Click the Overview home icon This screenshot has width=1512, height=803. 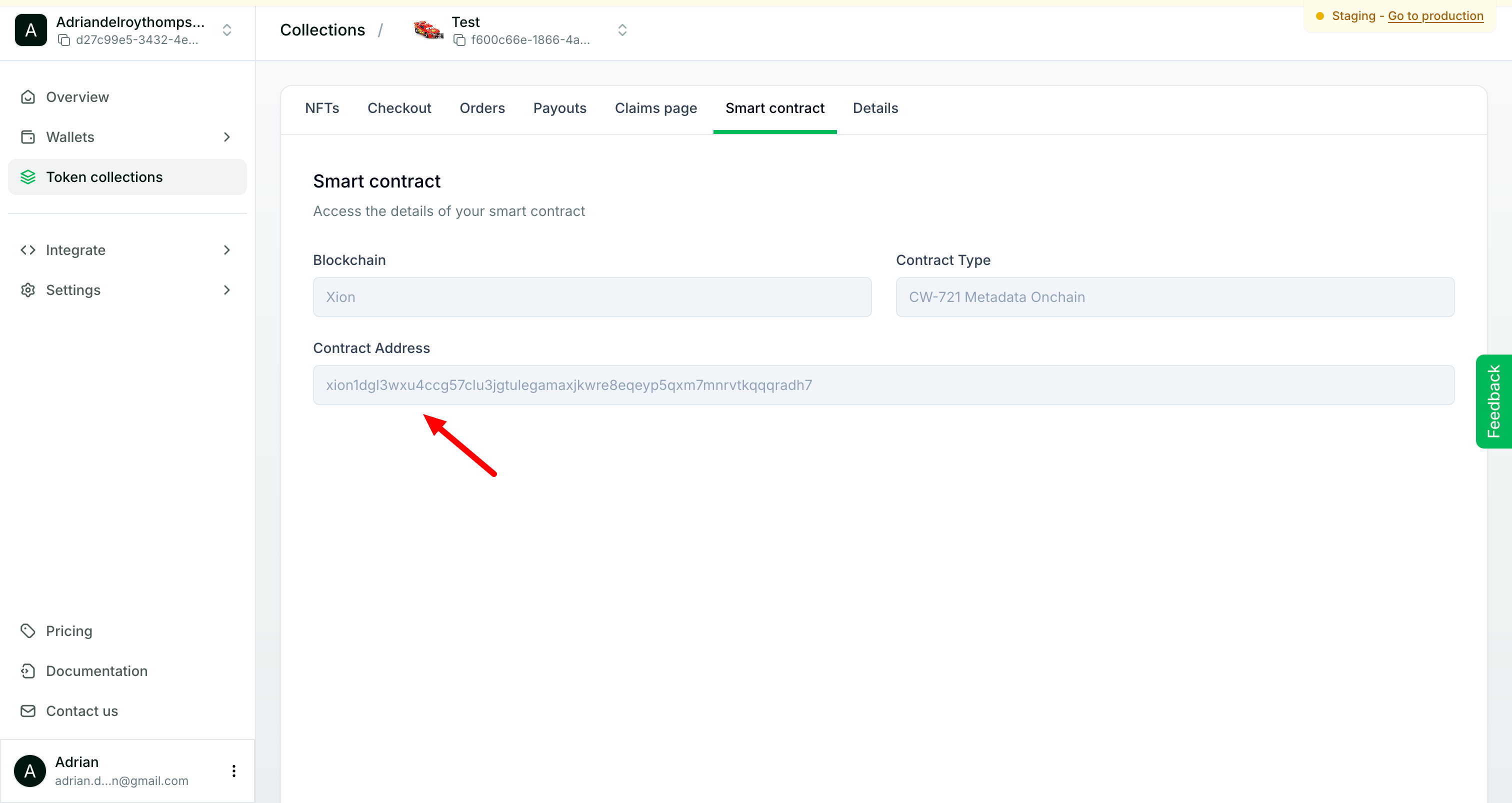(x=27, y=97)
